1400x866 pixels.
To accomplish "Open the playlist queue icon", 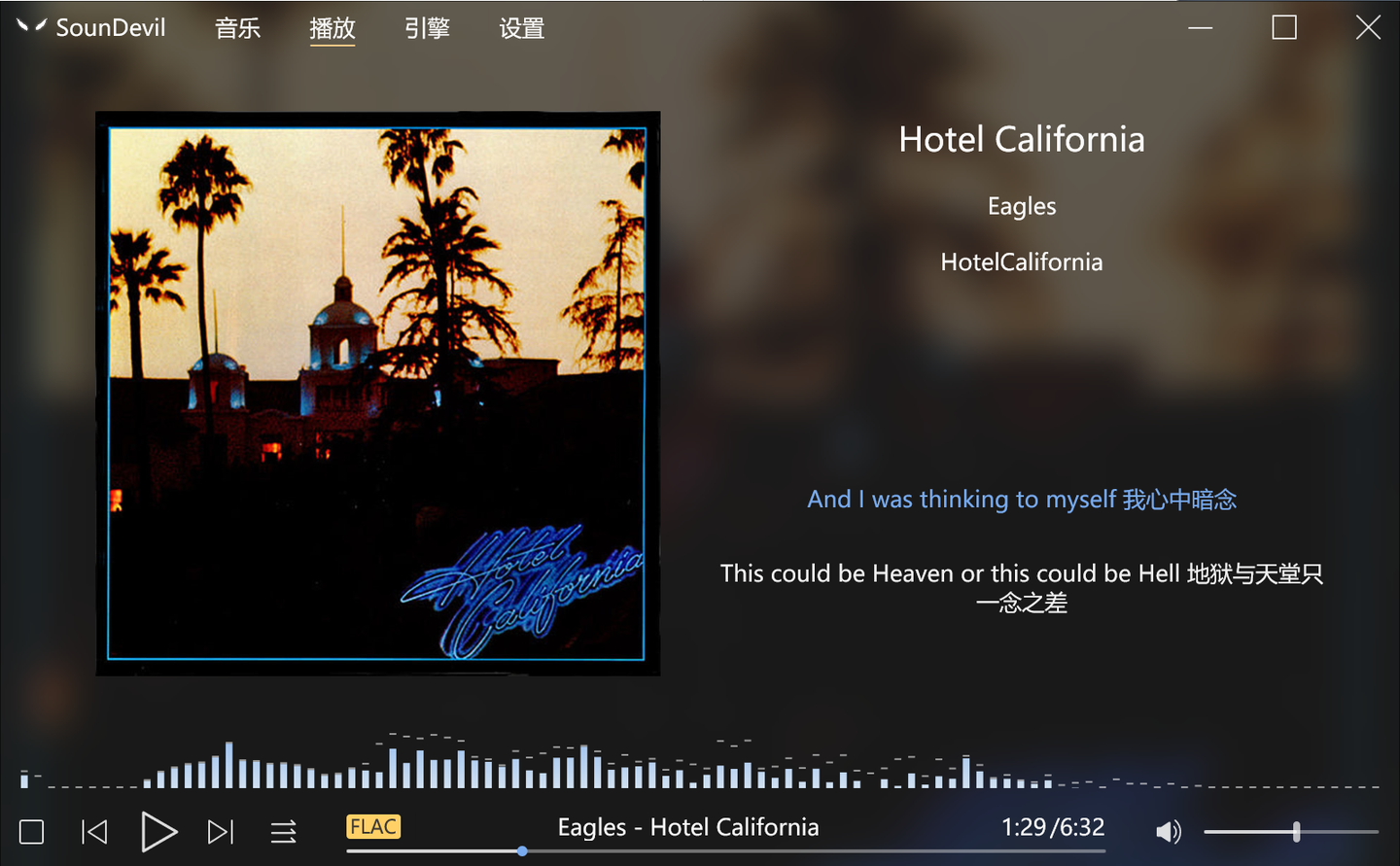I will click(x=284, y=832).
